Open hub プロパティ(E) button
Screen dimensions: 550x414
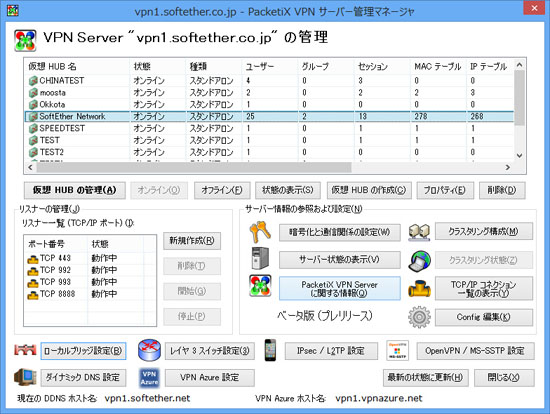point(445,190)
